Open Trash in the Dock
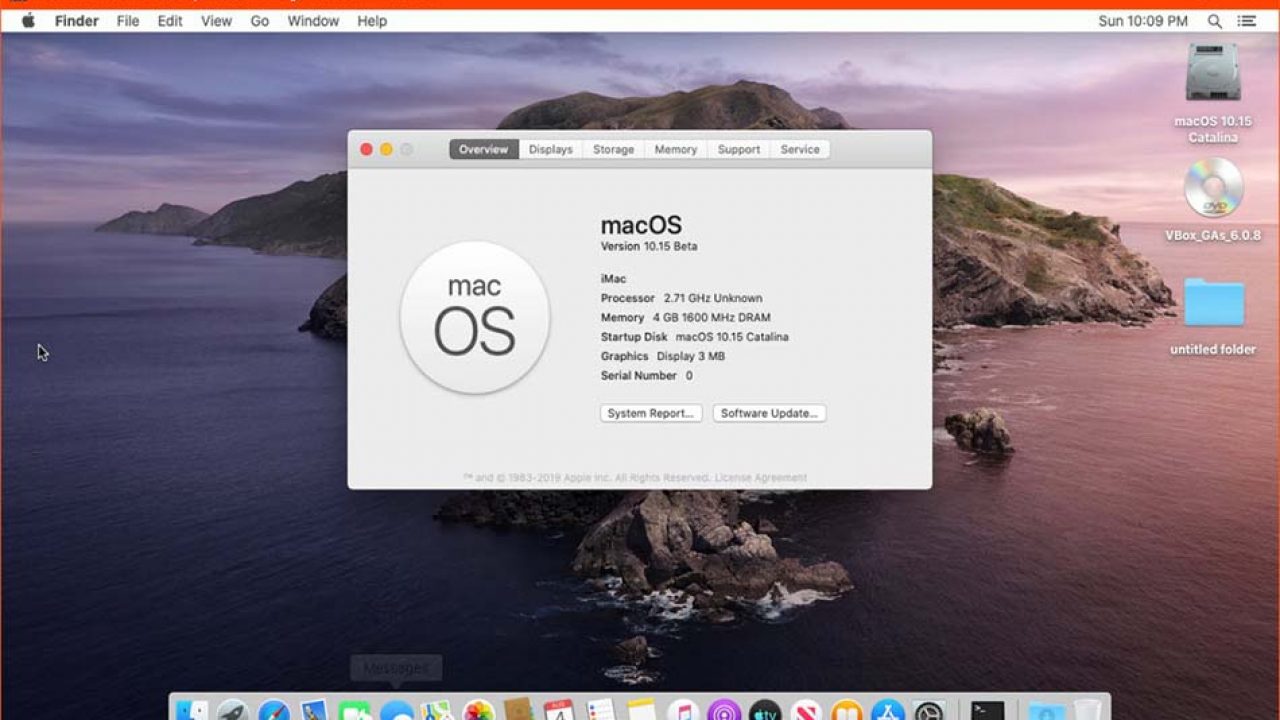This screenshot has height=720, width=1280. [1088, 711]
